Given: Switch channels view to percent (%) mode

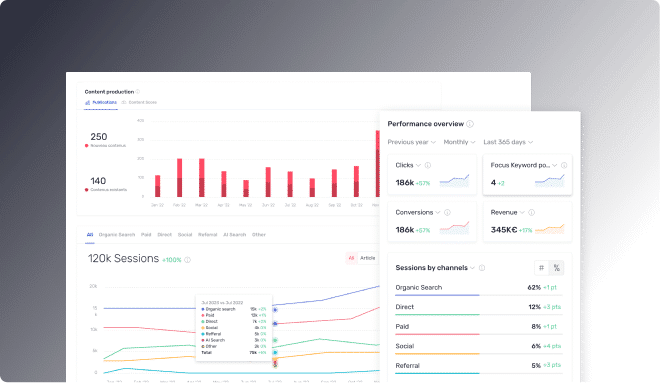Looking at the screenshot, I should (556, 268).
